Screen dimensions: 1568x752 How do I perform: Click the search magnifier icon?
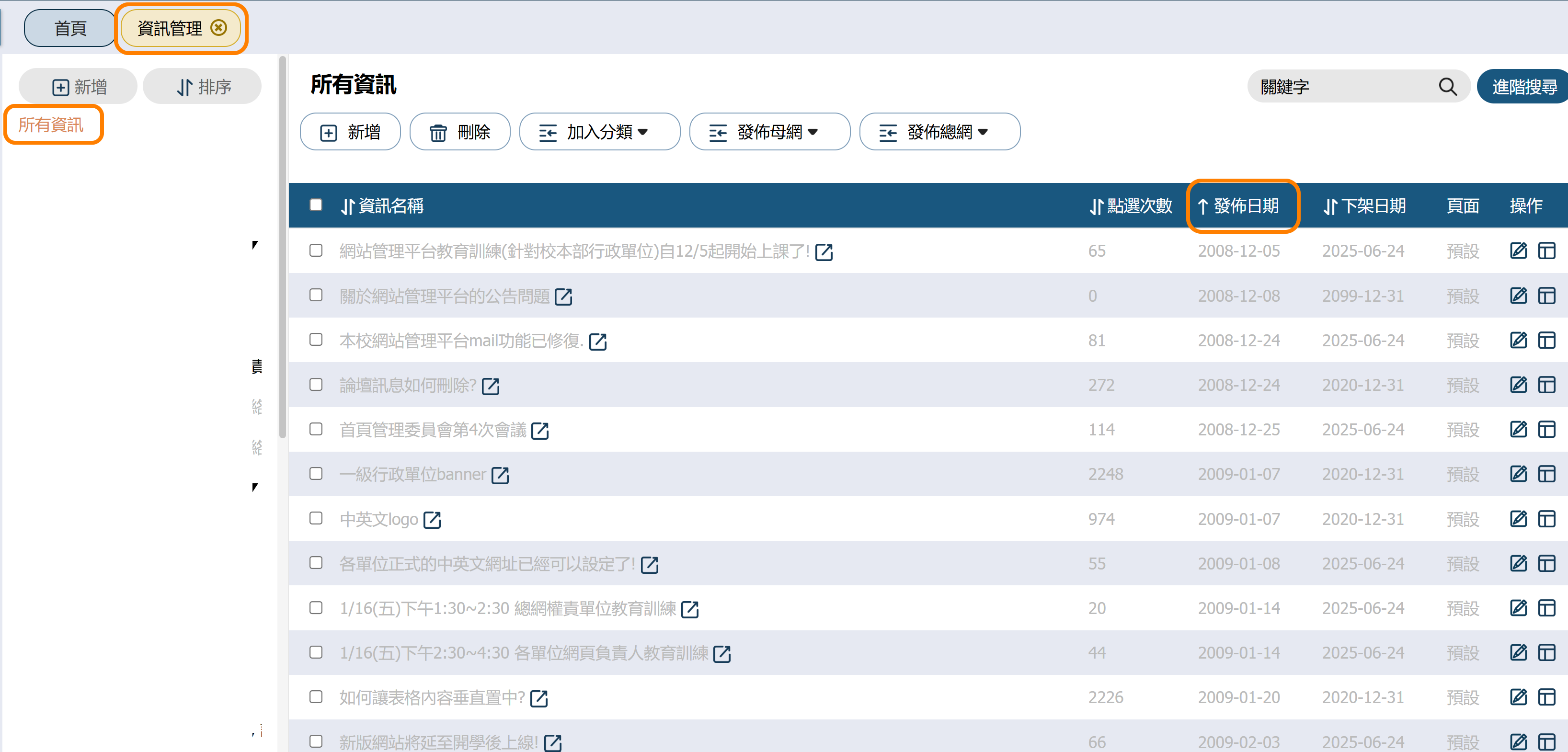(1447, 87)
